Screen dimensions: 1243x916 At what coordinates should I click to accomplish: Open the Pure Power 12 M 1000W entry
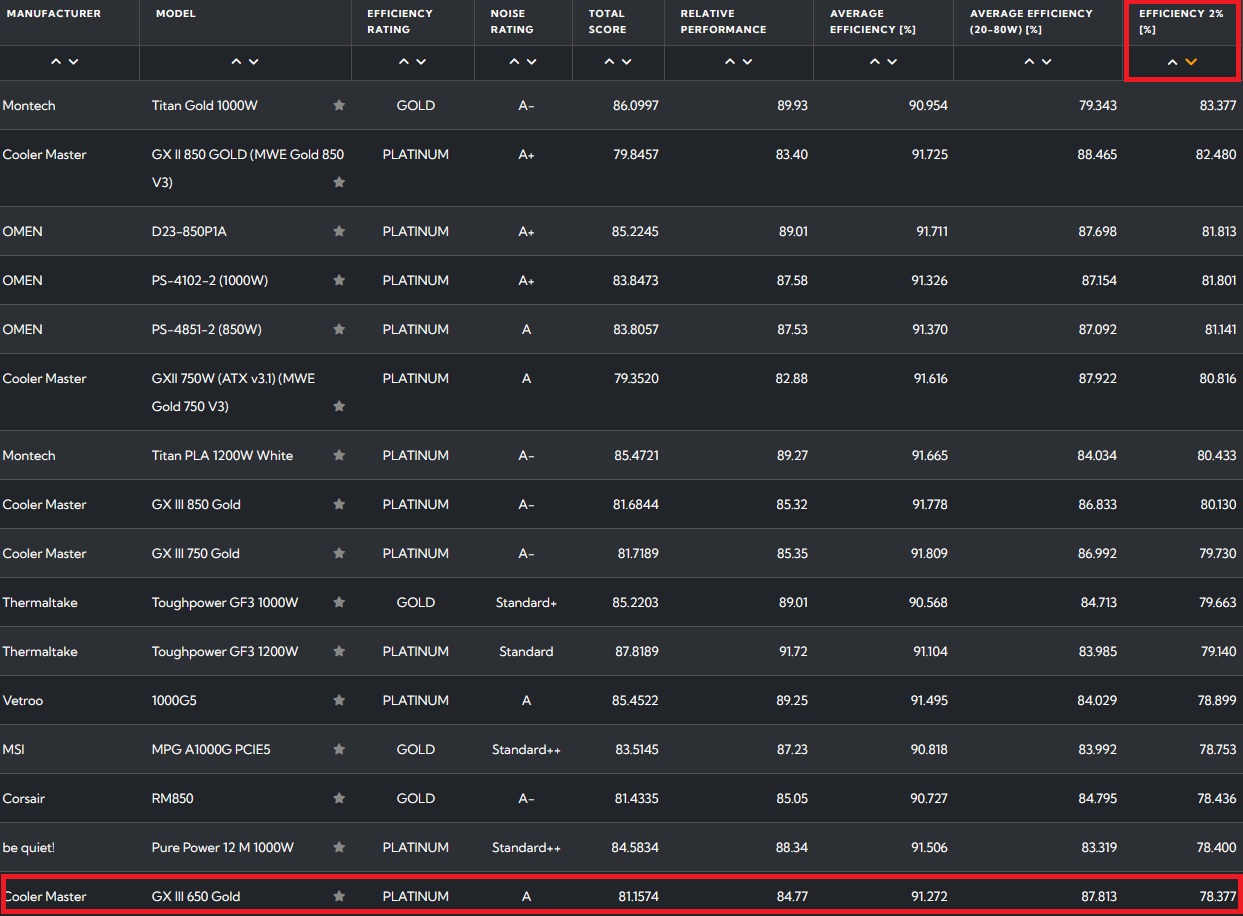tap(223, 847)
